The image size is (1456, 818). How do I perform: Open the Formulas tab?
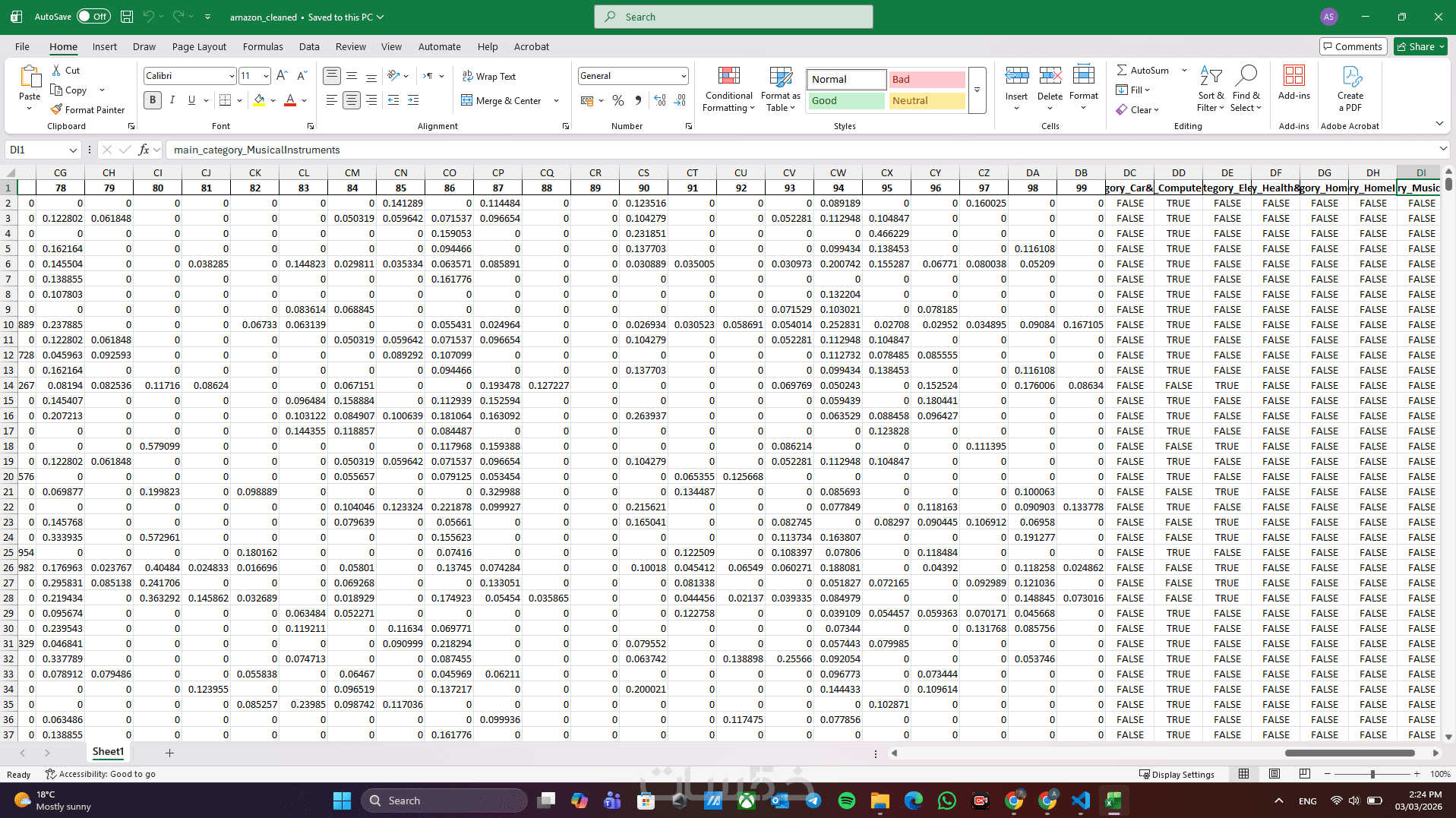(263, 46)
